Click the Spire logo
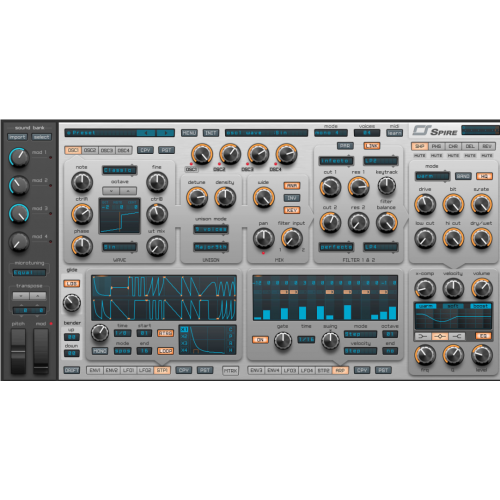Viewport: 500px width, 500px height. click(x=435, y=131)
